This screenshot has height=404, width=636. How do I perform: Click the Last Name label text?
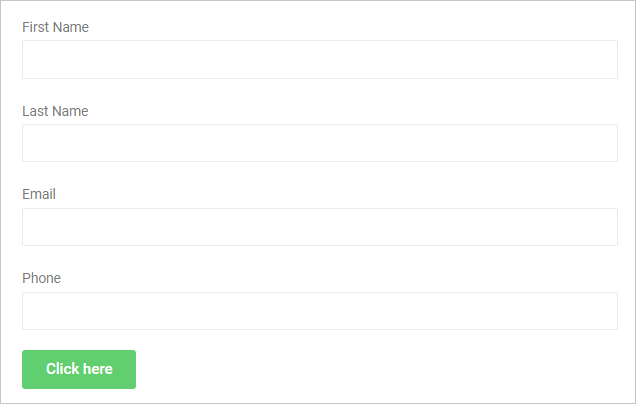coord(55,111)
